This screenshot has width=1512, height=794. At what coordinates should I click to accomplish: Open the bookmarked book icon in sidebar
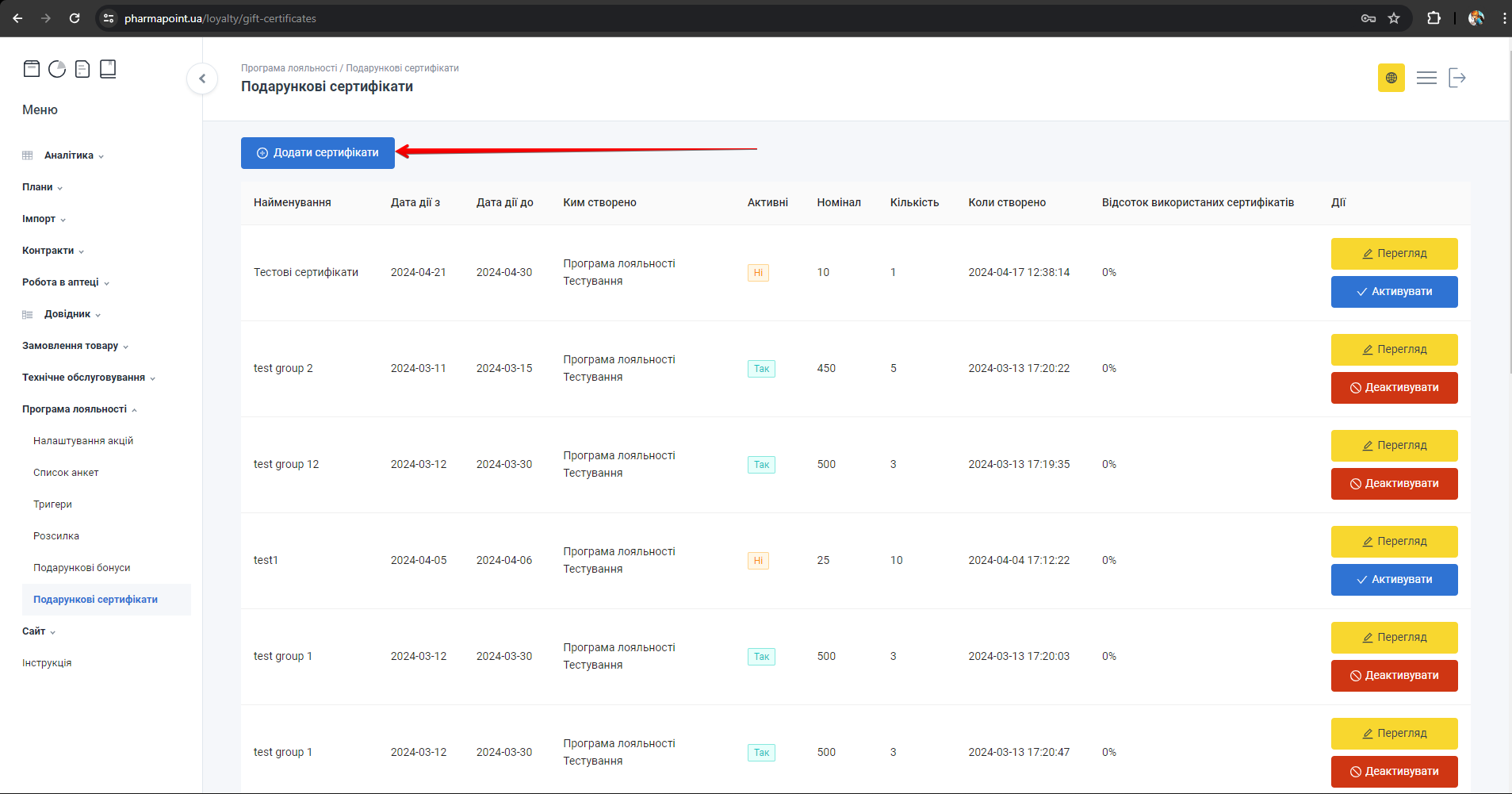coord(108,69)
